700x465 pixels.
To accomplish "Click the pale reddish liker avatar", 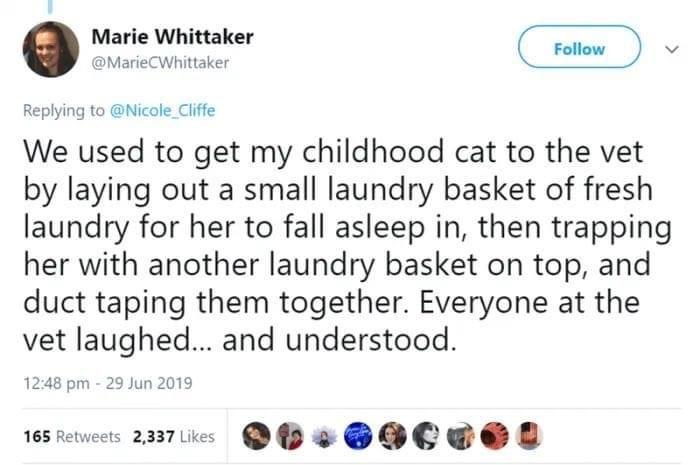I will pos(528,436).
